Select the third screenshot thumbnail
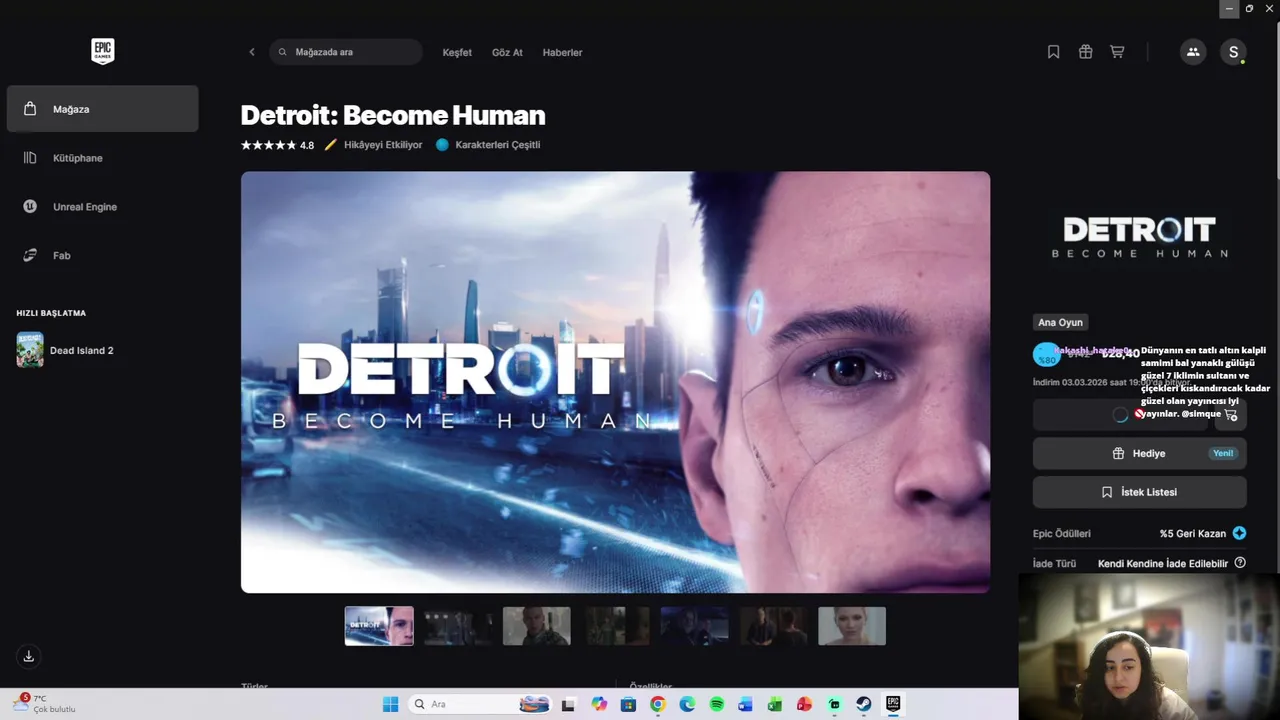Screen dimensions: 1280x720 click(537, 626)
